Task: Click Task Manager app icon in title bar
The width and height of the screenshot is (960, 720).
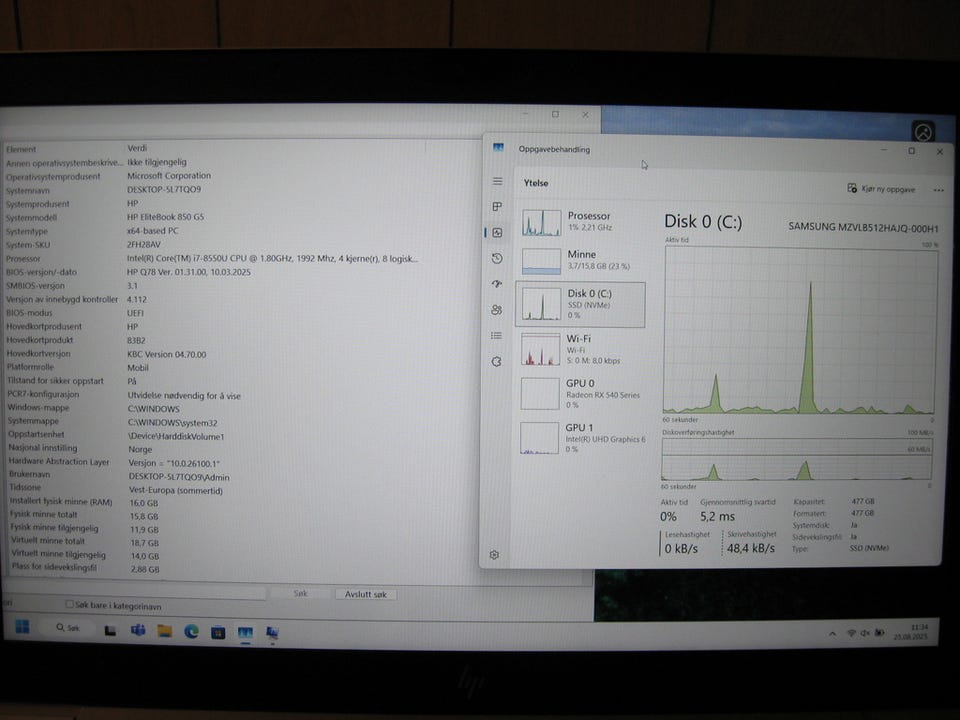Action: [498, 148]
